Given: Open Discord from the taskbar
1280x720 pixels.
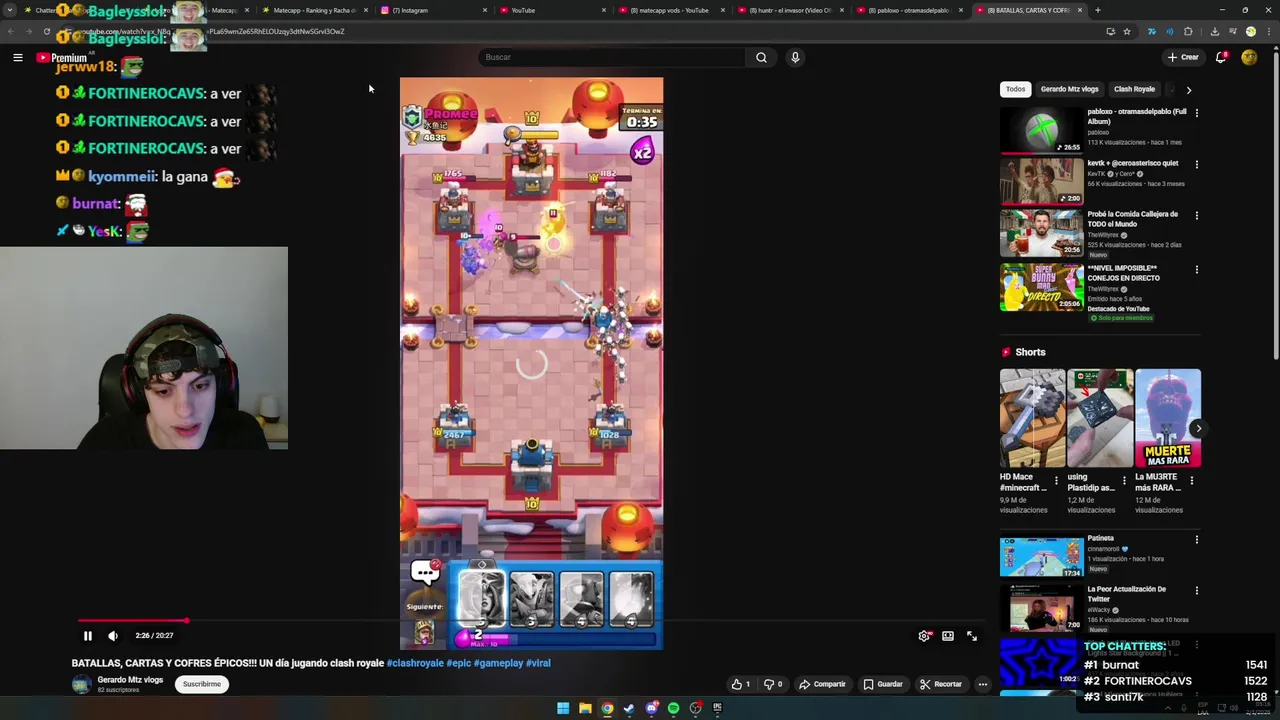Looking at the screenshot, I should click(651, 708).
